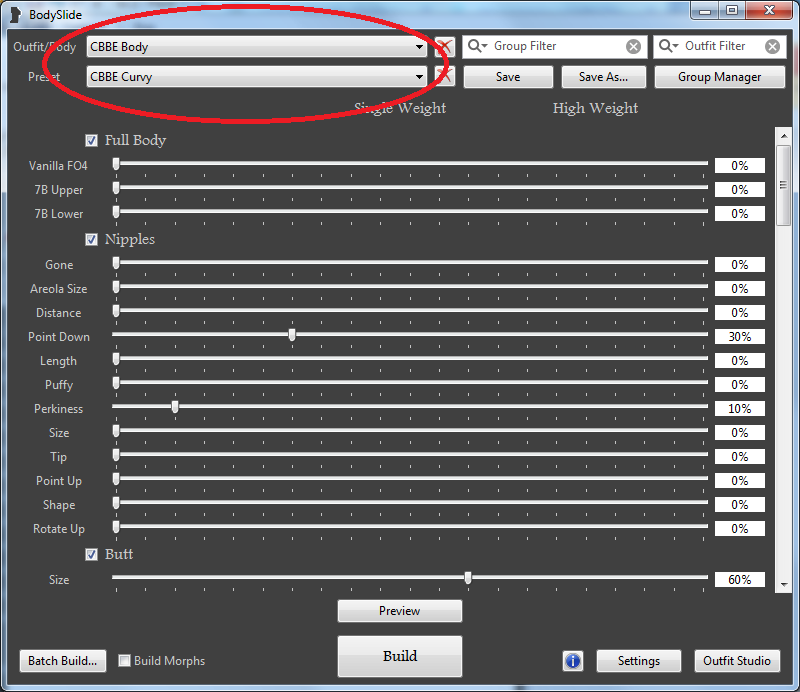Open Group Filter search magnifier options
This screenshot has width=800, height=692.
point(477,47)
